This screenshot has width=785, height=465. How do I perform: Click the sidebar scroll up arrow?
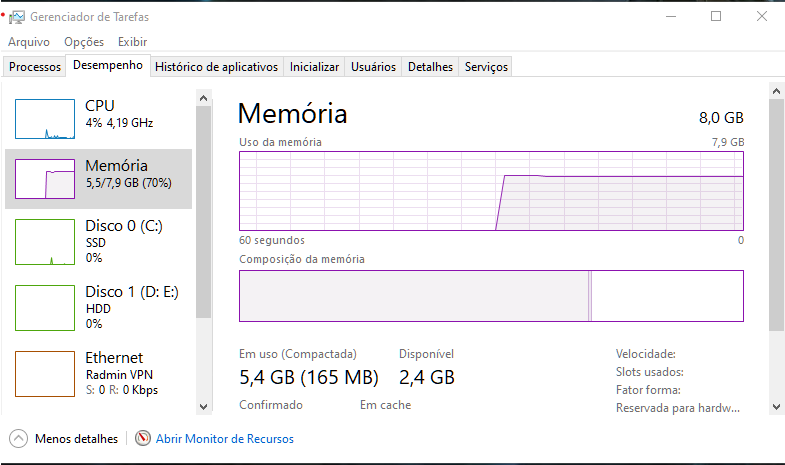tap(203, 98)
